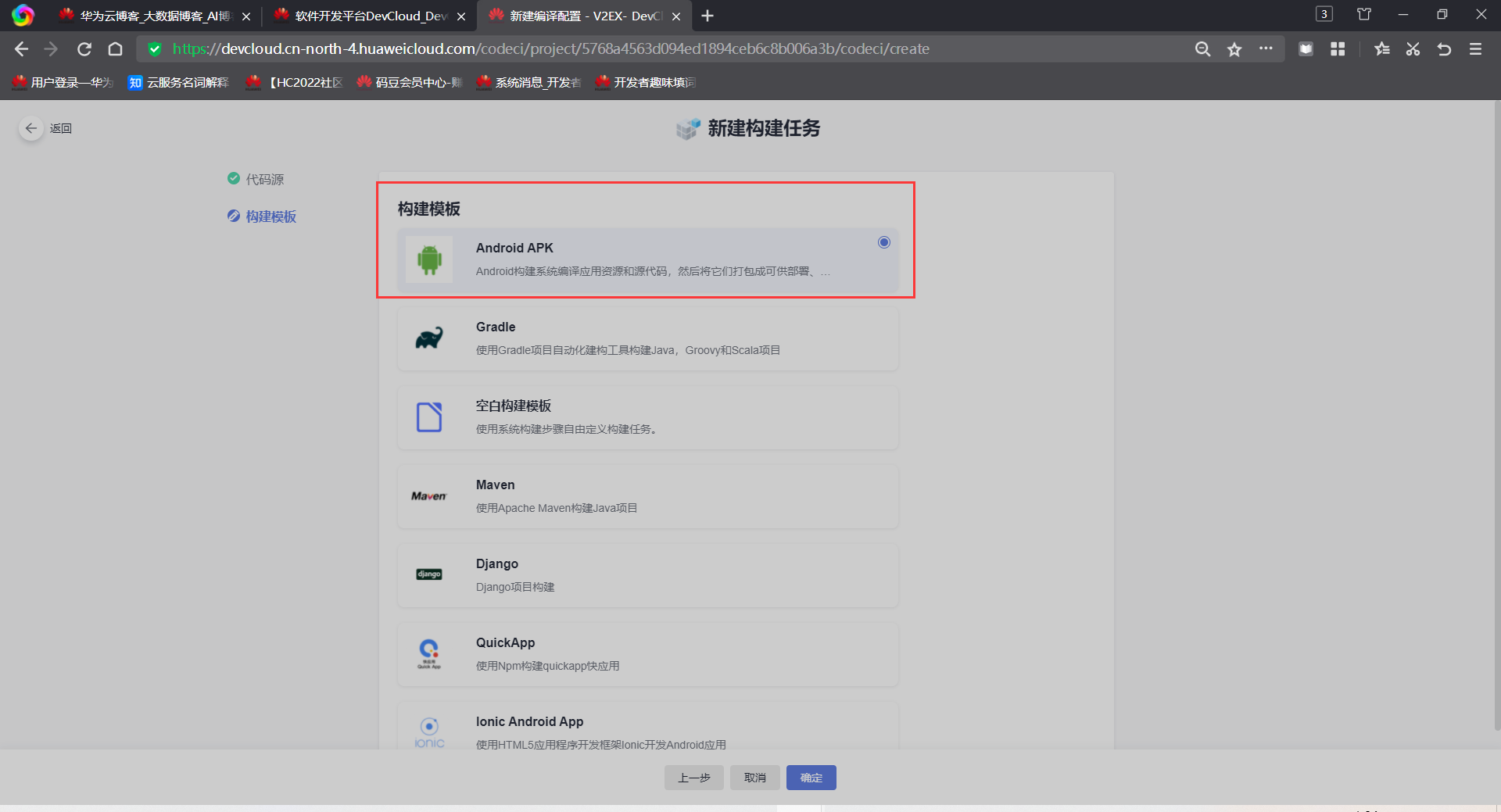Click the wallet icon beside the address bar

tap(1306, 49)
